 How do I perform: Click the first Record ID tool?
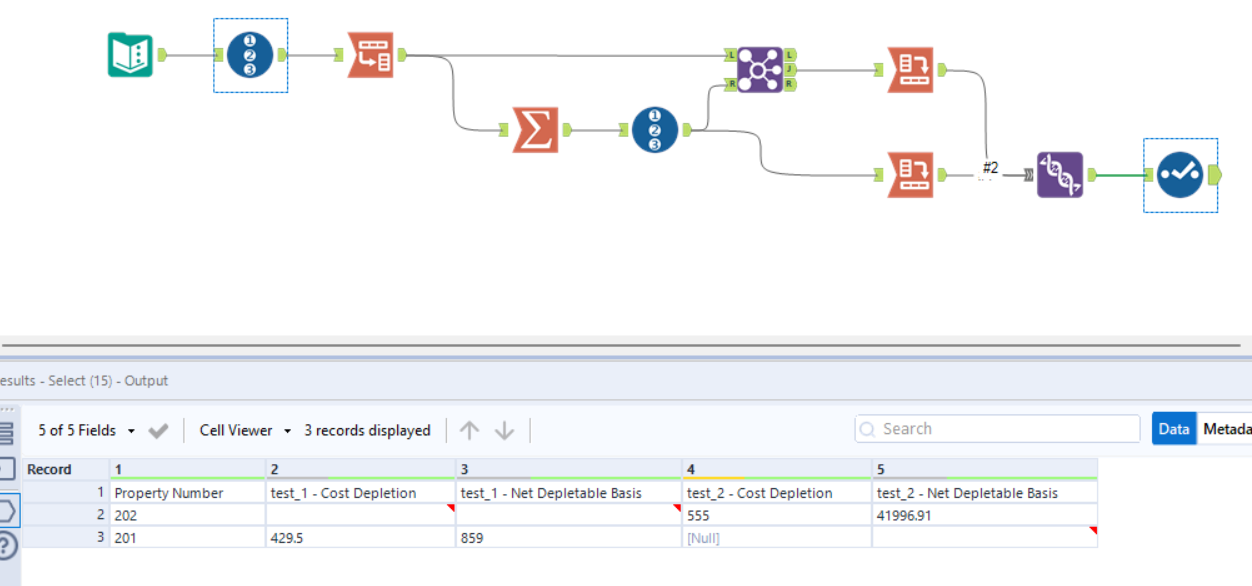250,55
